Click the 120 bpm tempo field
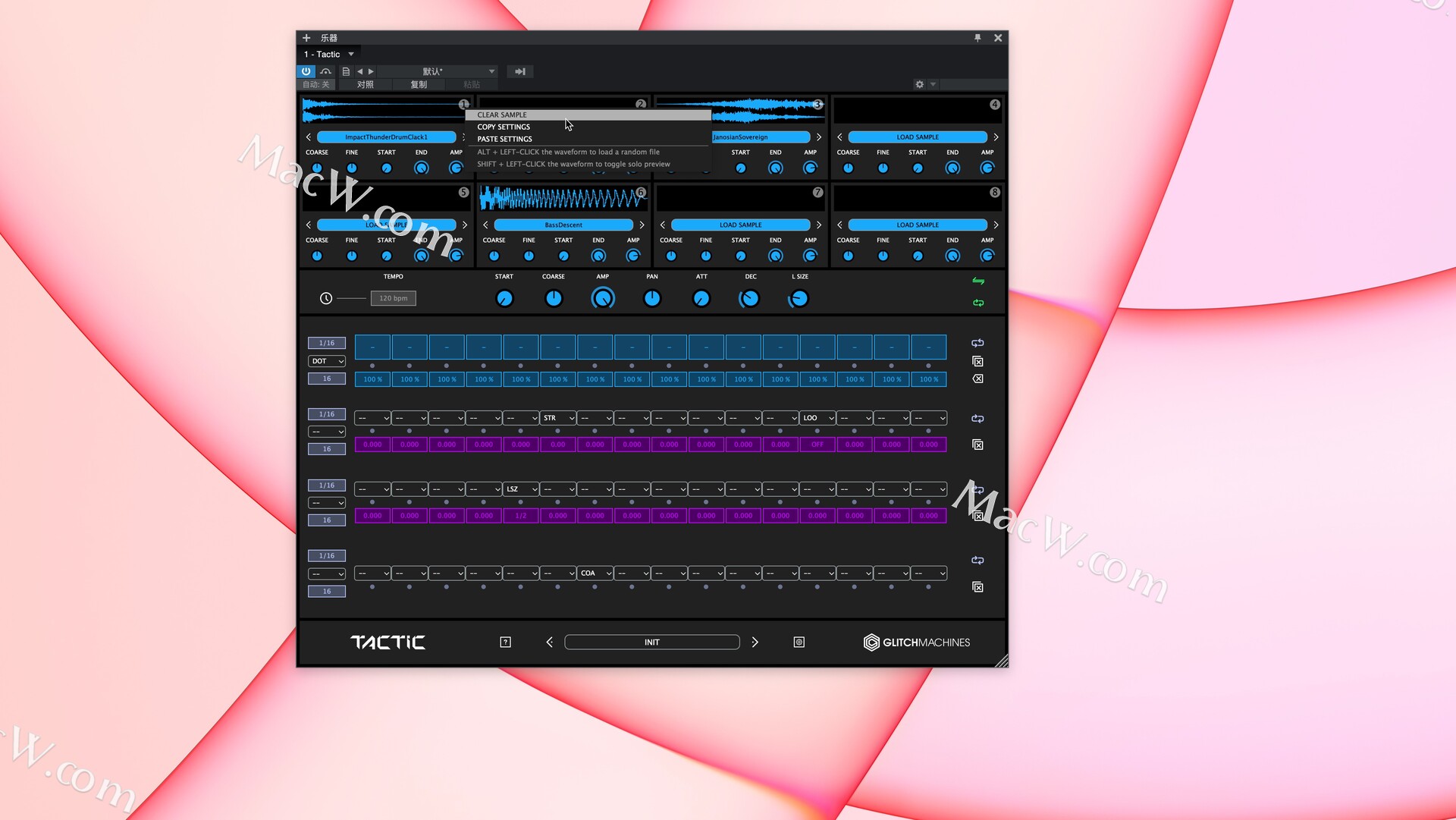 (x=393, y=298)
